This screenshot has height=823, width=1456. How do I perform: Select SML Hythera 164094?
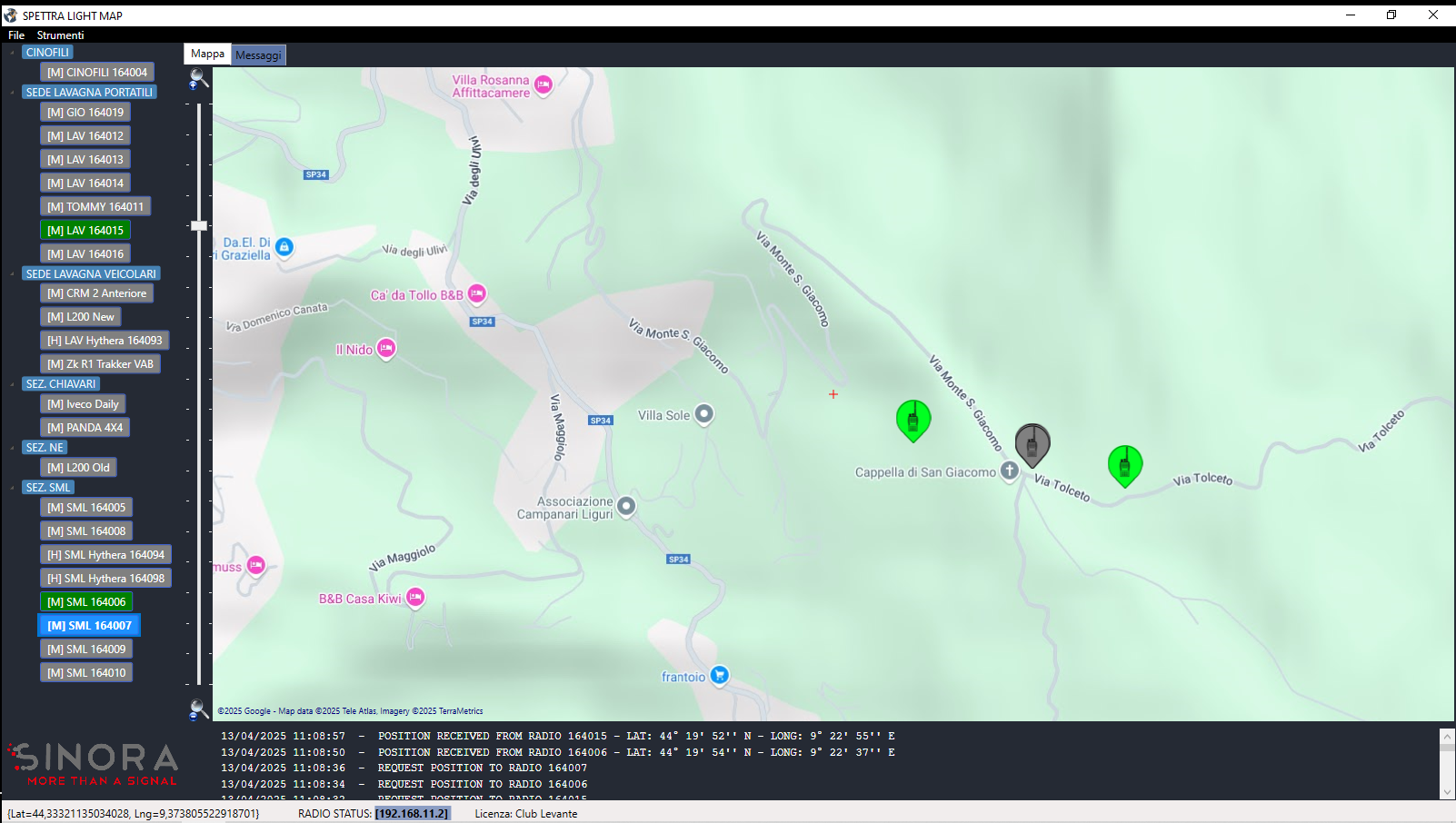click(105, 555)
